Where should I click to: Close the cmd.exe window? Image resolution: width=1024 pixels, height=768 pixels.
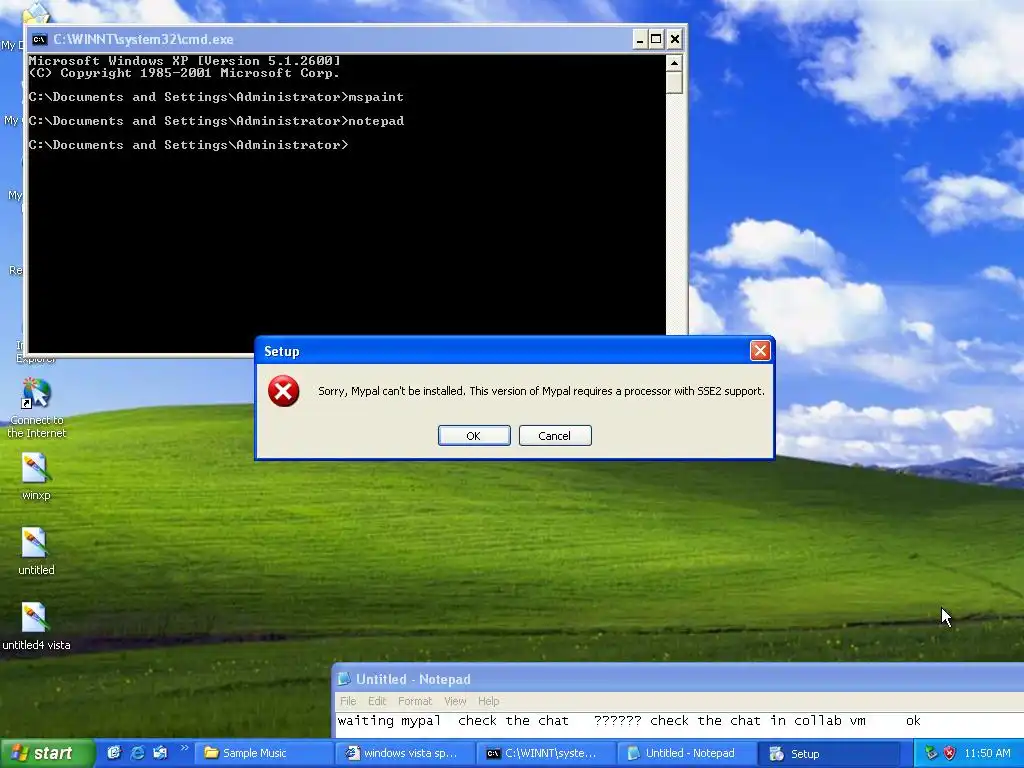675,39
